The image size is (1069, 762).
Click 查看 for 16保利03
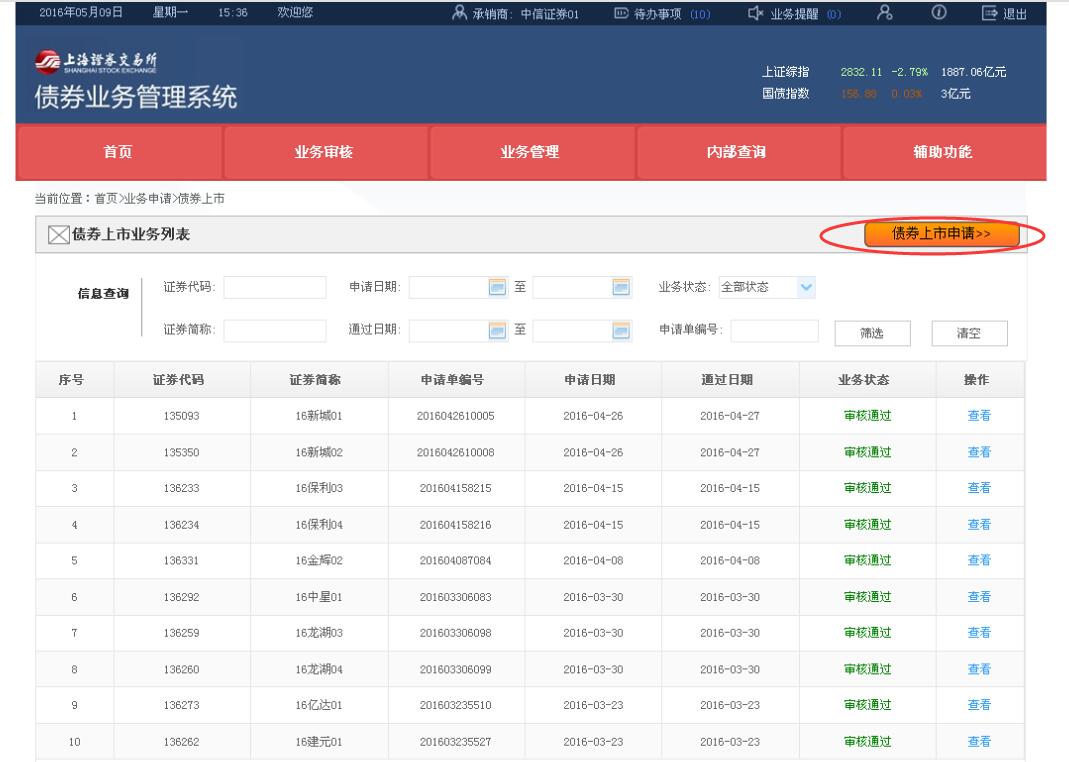979,488
